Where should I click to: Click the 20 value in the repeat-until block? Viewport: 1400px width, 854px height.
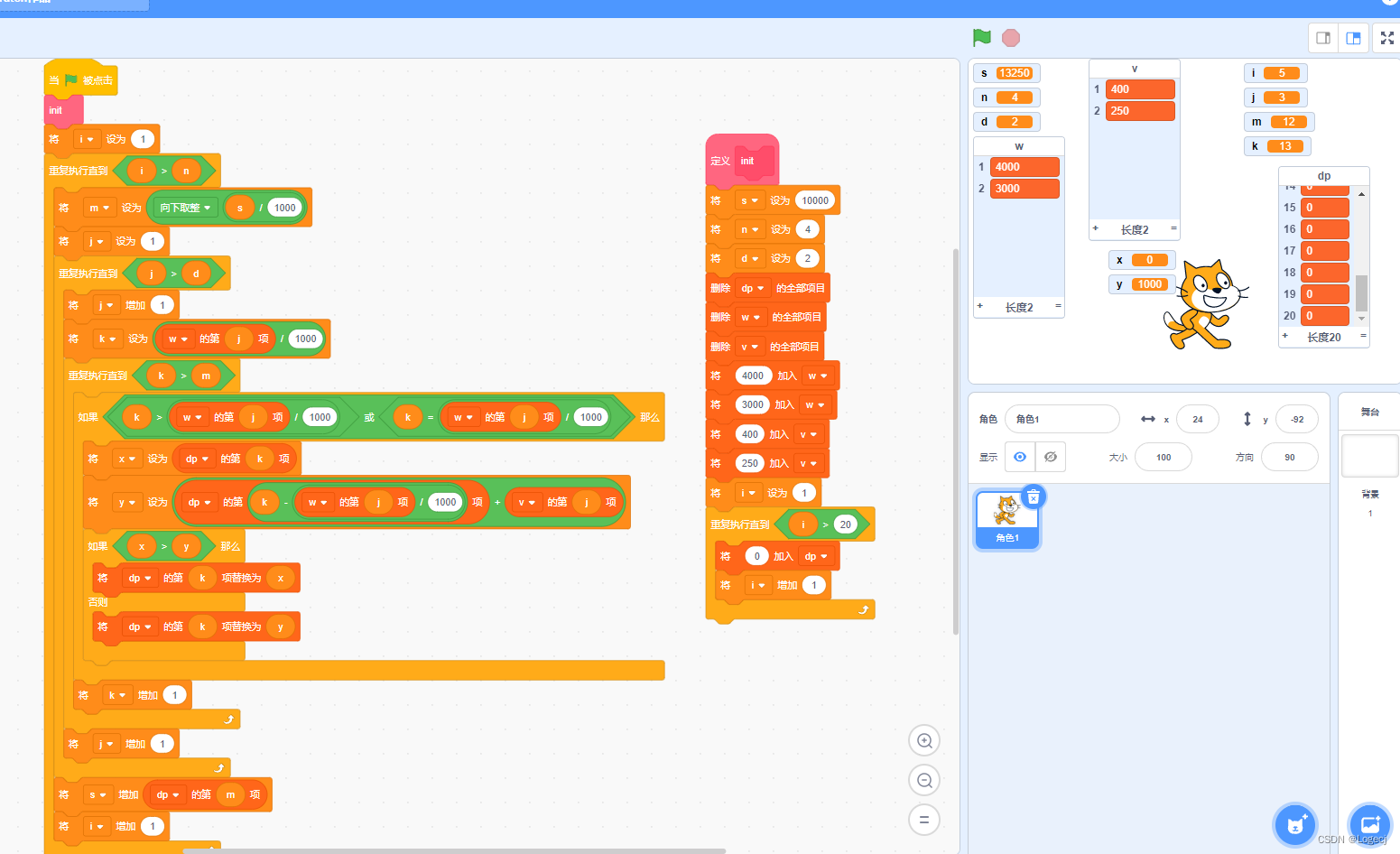coord(846,524)
